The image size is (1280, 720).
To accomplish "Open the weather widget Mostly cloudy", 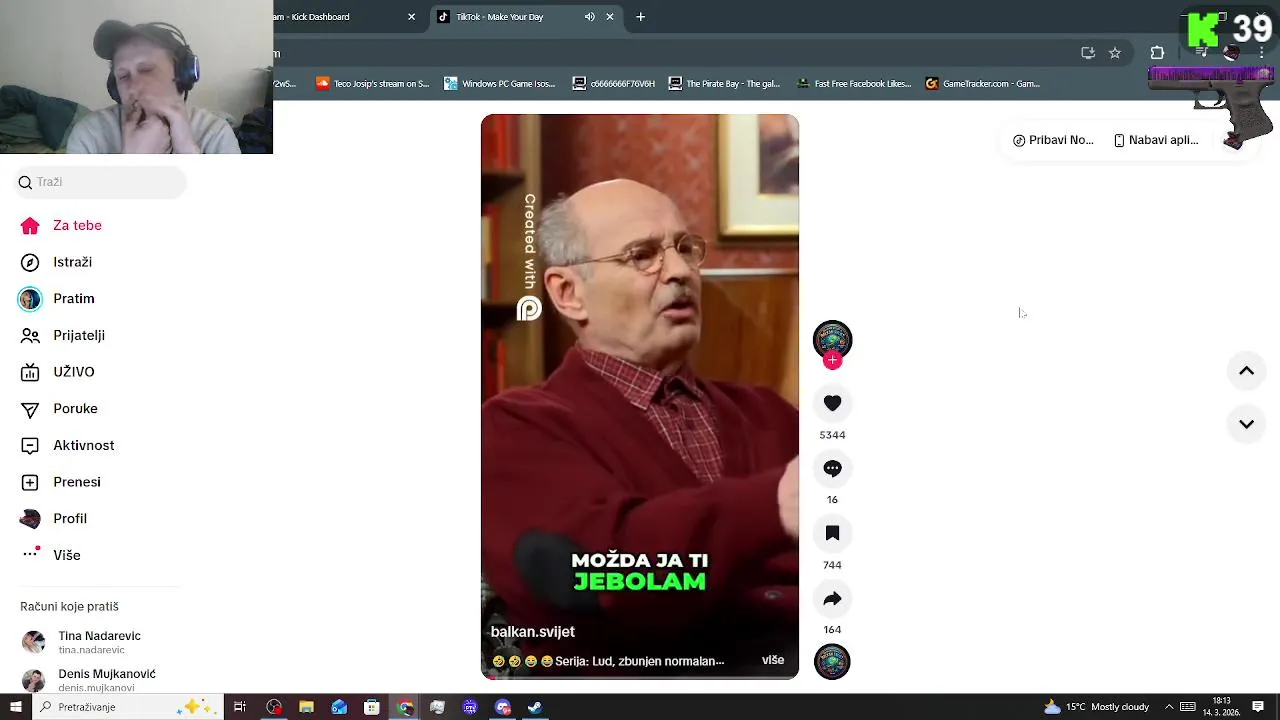I will (x=1097, y=707).
